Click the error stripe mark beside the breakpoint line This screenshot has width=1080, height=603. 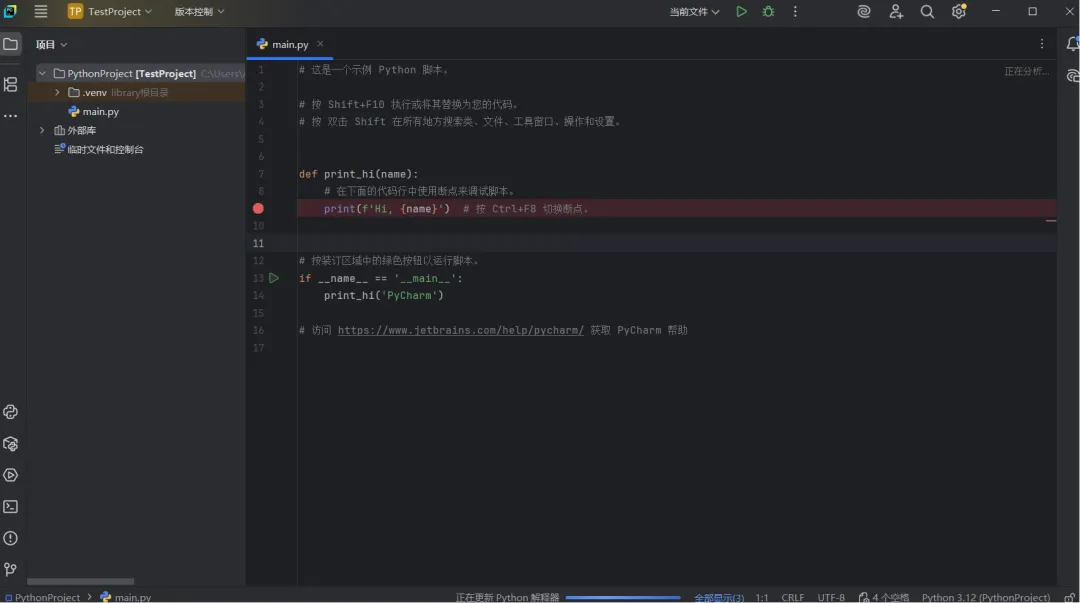(1051, 221)
